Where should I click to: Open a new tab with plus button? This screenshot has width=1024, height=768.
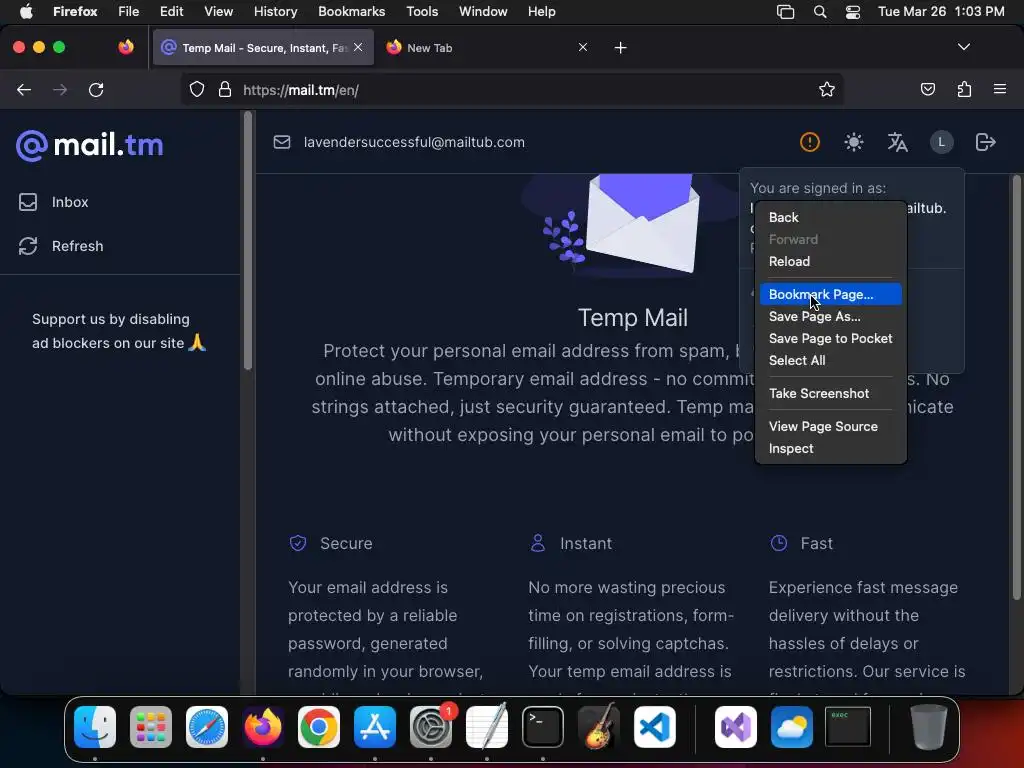click(620, 48)
